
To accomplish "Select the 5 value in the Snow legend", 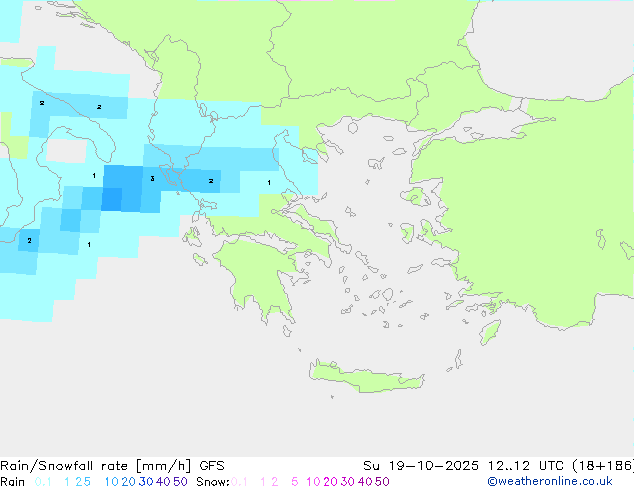I will (x=295, y=482).
